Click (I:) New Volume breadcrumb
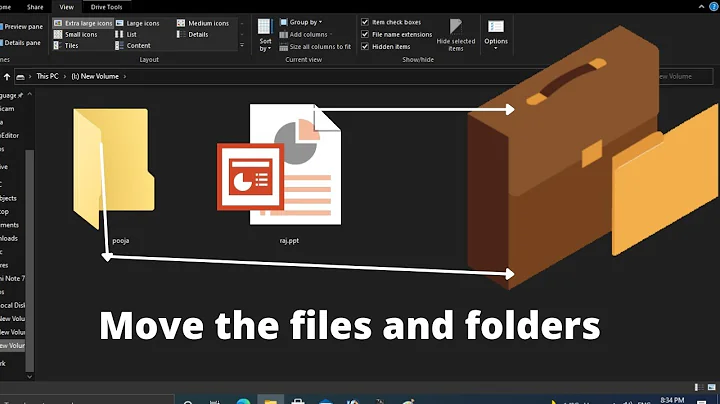 click(95, 76)
